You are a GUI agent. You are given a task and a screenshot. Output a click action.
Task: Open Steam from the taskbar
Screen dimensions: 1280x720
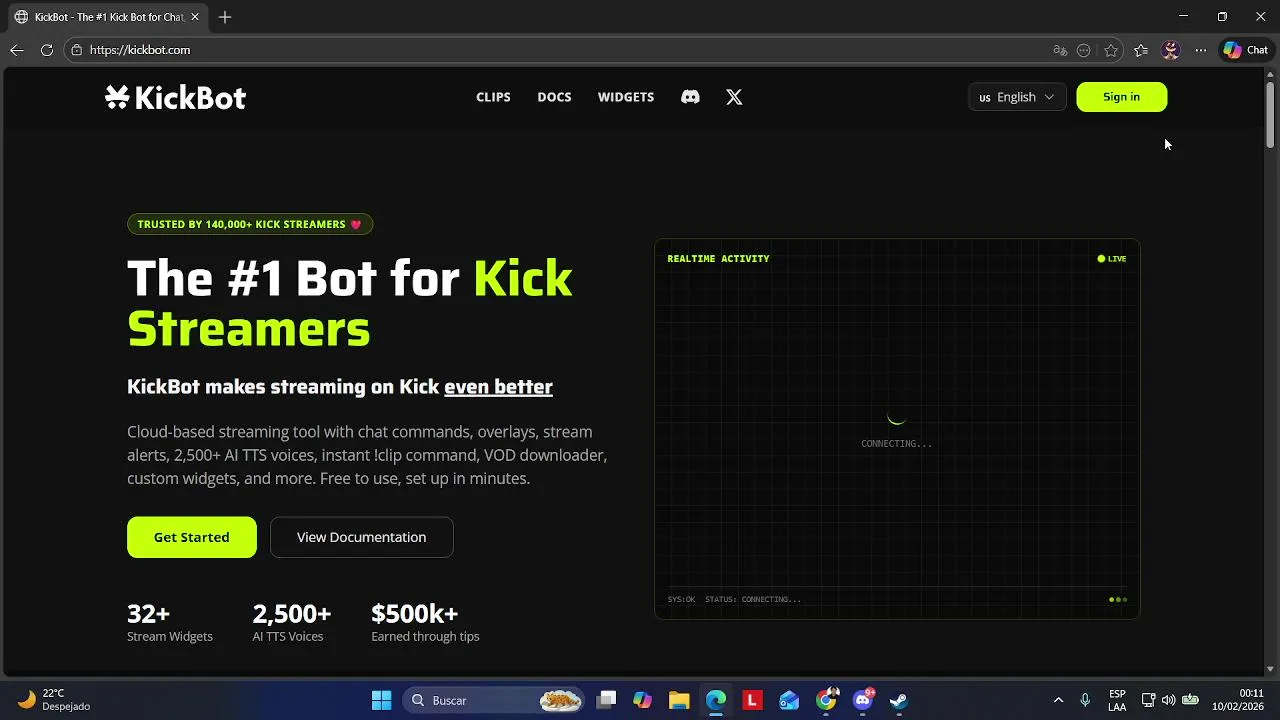coord(899,700)
